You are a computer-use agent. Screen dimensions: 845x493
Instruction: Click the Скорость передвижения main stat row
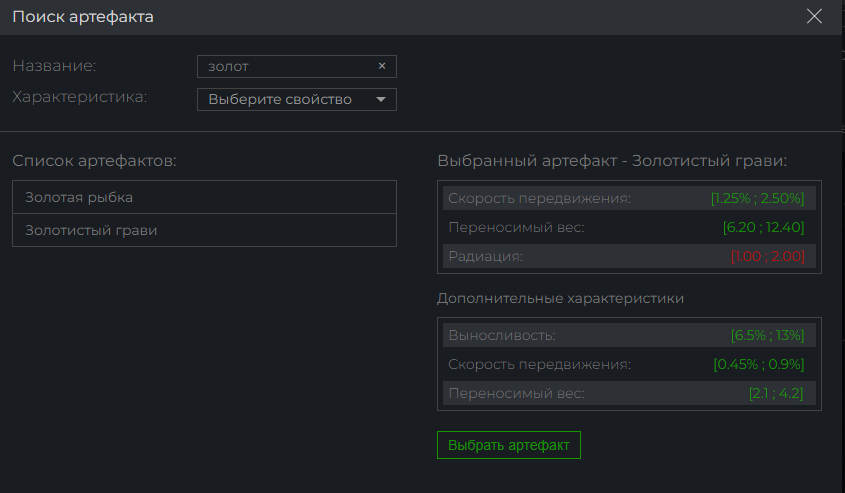629,198
